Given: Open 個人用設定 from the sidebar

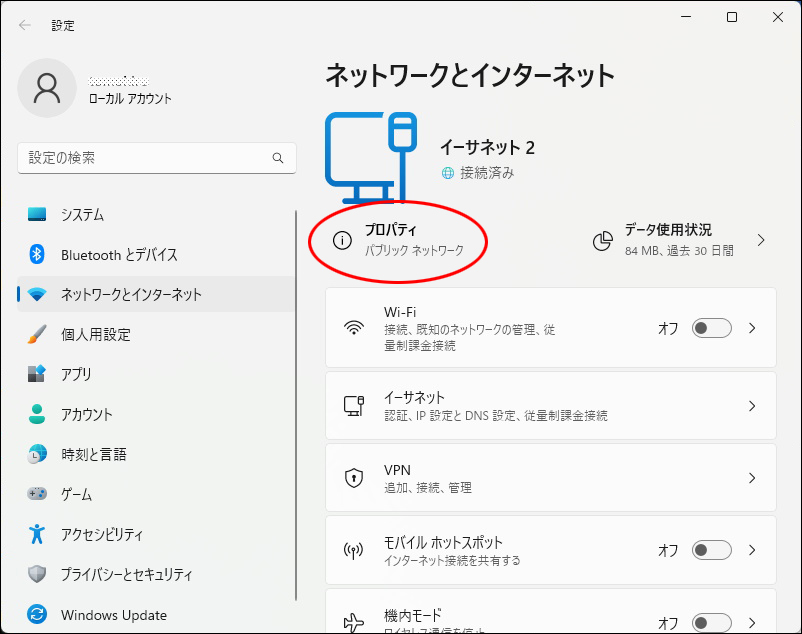Looking at the screenshot, I should pyautogui.click(x=95, y=335).
